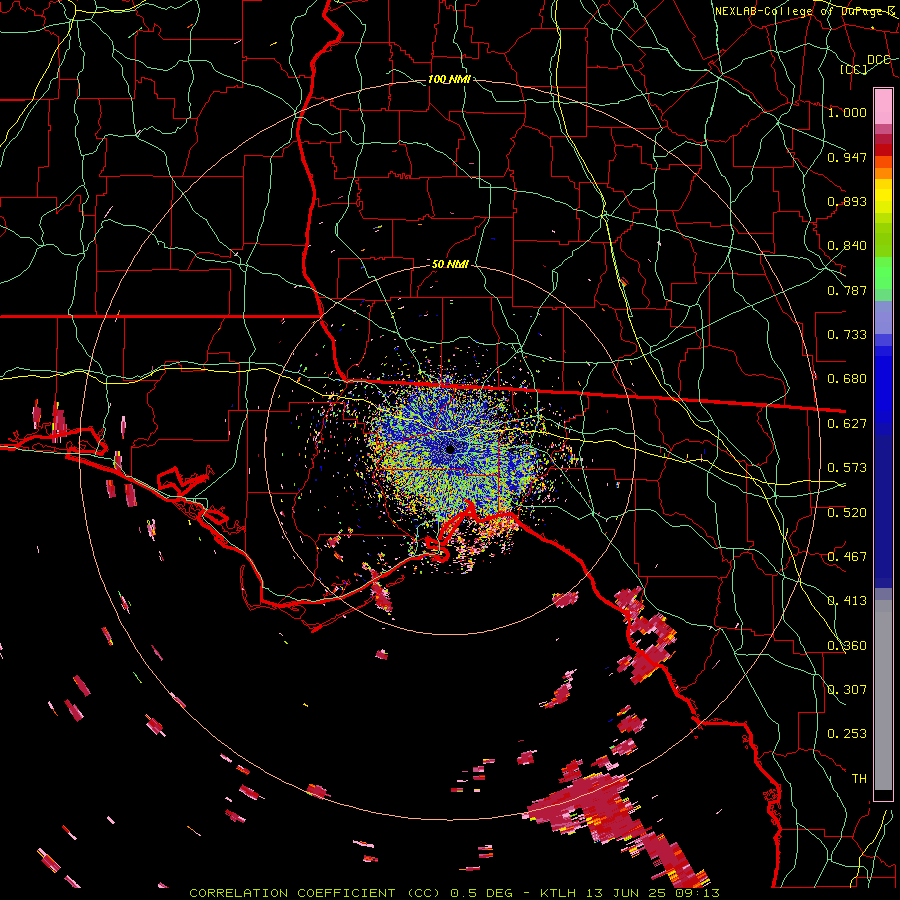Click the 0.573 scale value
Screen dimensions: 900x900
click(847, 468)
